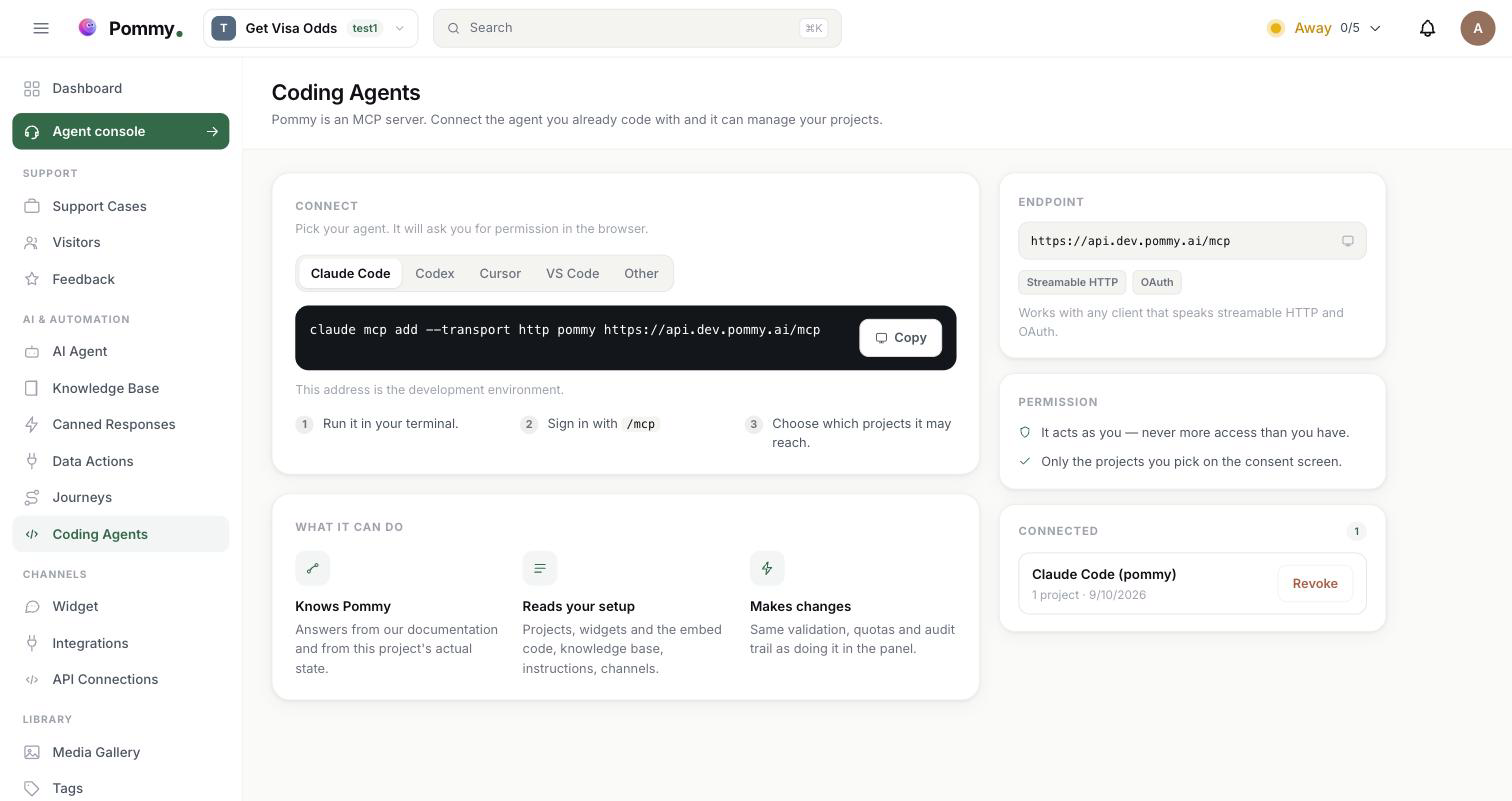Click the Claude Code (pommy) connection name

pos(1104,575)
